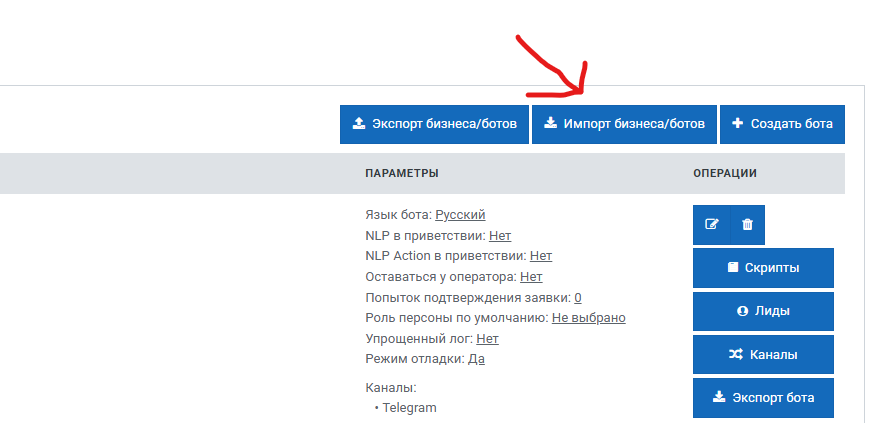Click the trash delete bot icon
The width and height of the screenshot is (875, 423).
point(748,224)
